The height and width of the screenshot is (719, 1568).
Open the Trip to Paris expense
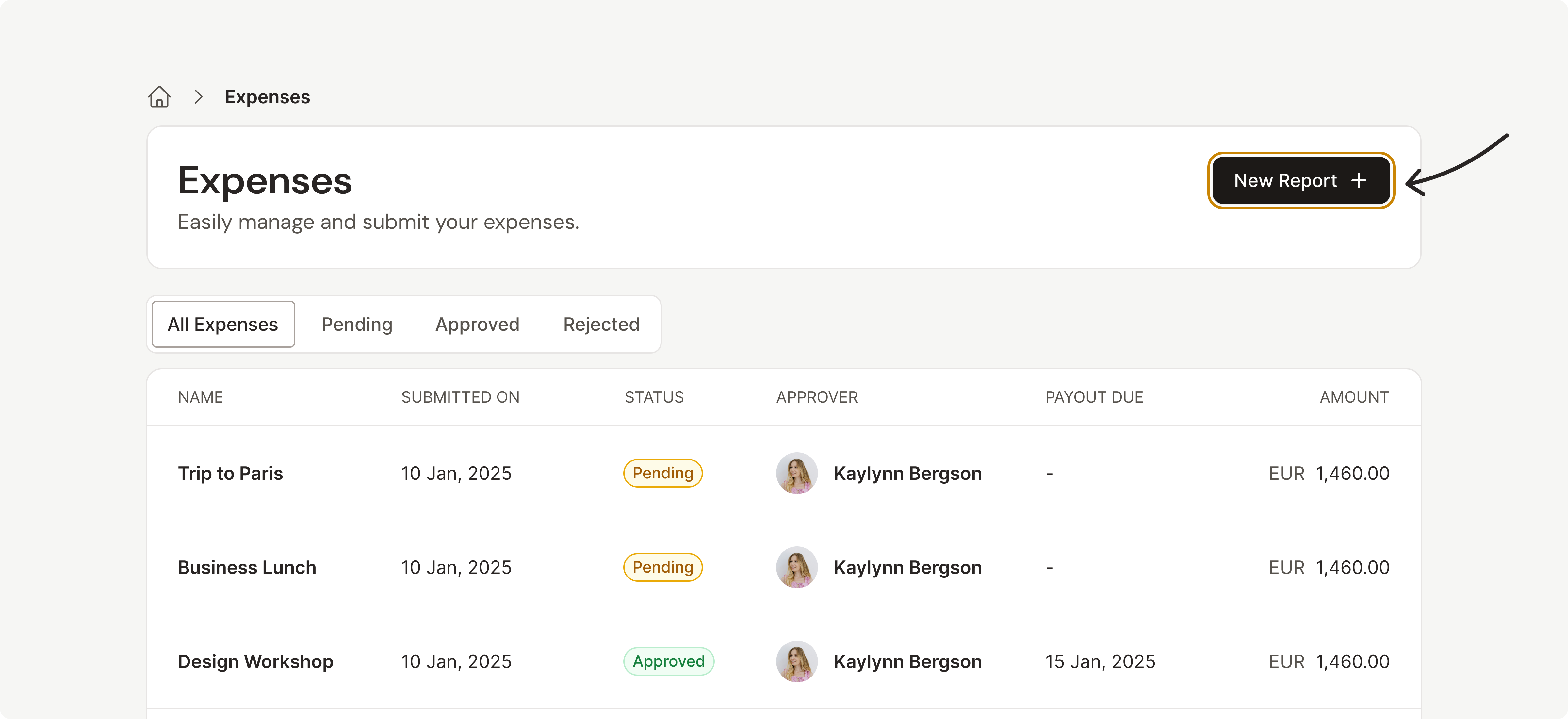tap(230, 473)
